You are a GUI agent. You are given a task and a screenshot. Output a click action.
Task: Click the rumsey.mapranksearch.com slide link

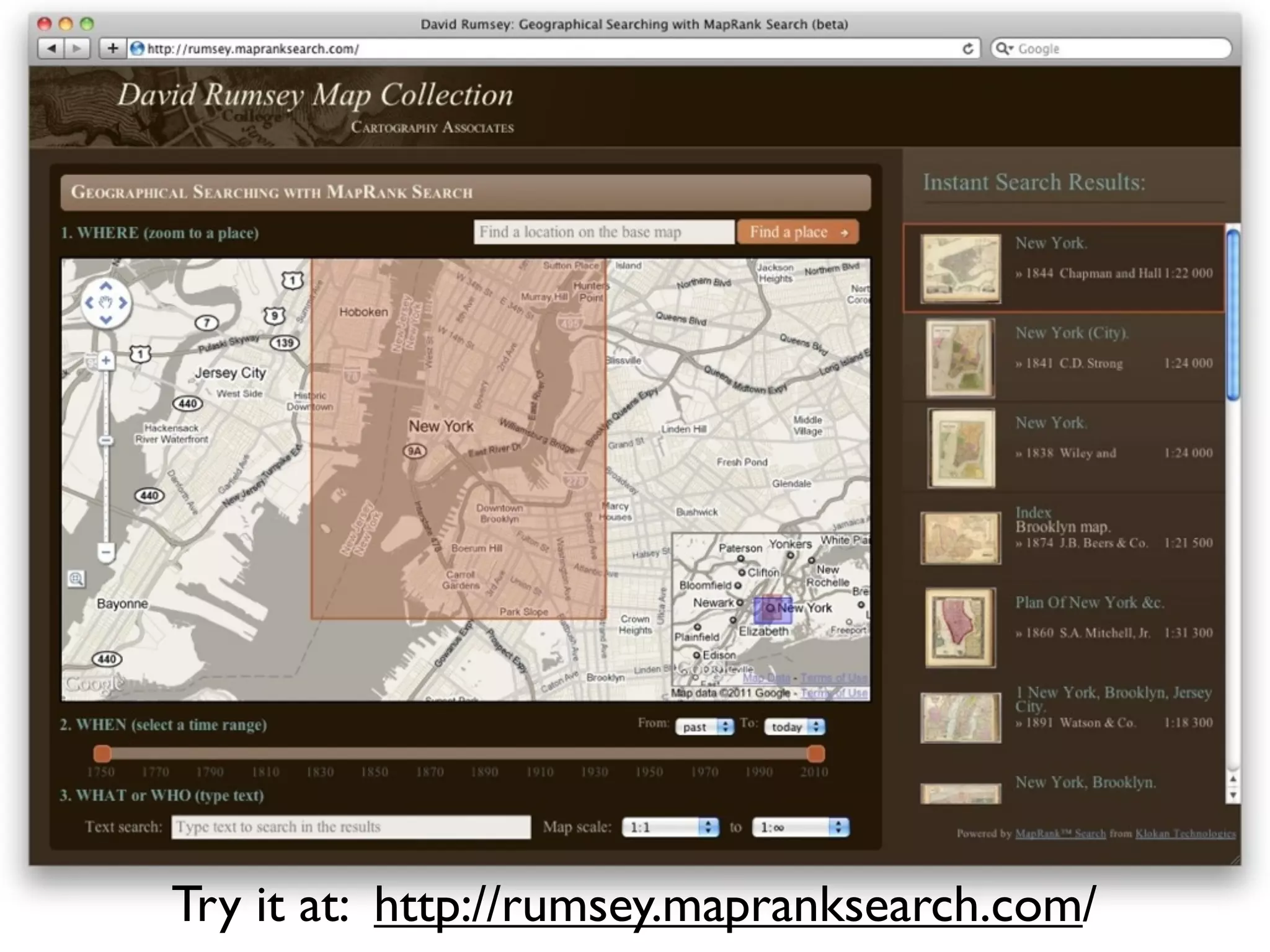pyautogui.click(x=735, y=905)
